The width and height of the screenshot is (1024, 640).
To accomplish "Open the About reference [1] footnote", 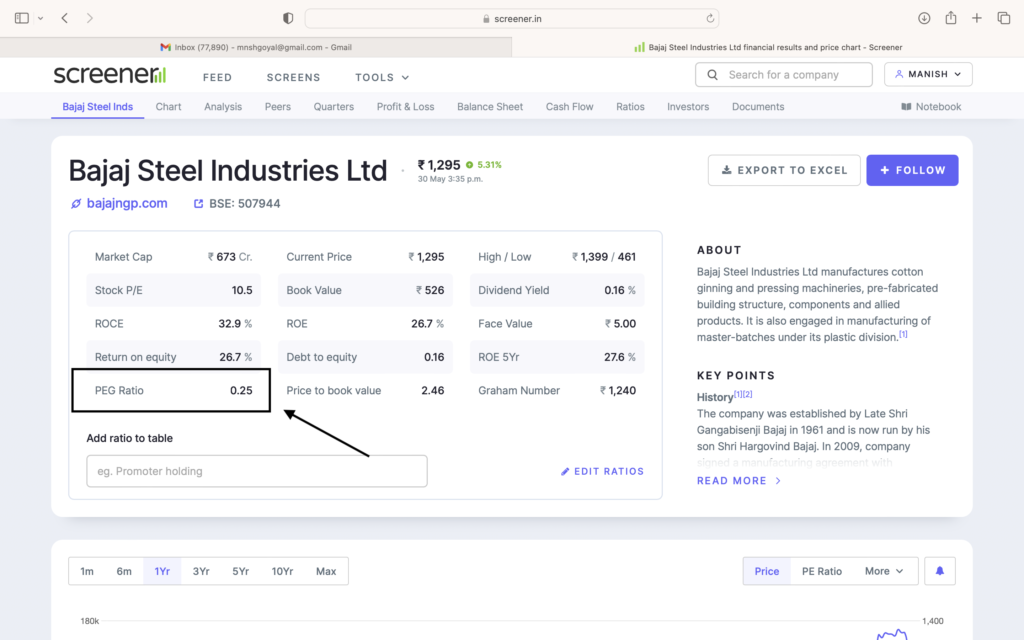I will pos(903,334).
